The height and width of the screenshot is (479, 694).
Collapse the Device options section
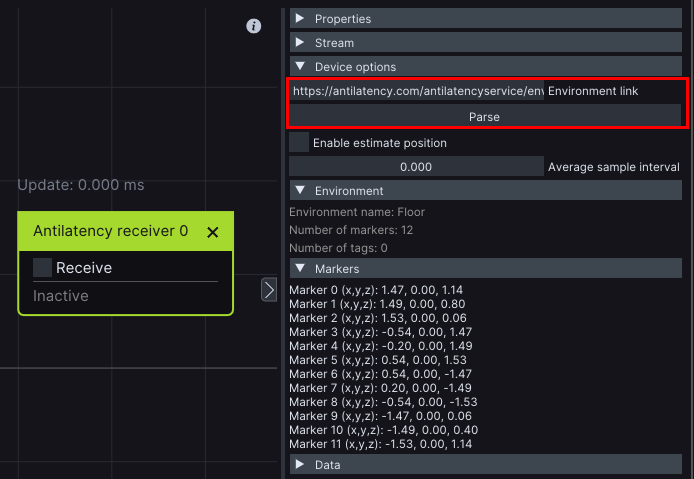pyautogui.click(x=300, y=67)
